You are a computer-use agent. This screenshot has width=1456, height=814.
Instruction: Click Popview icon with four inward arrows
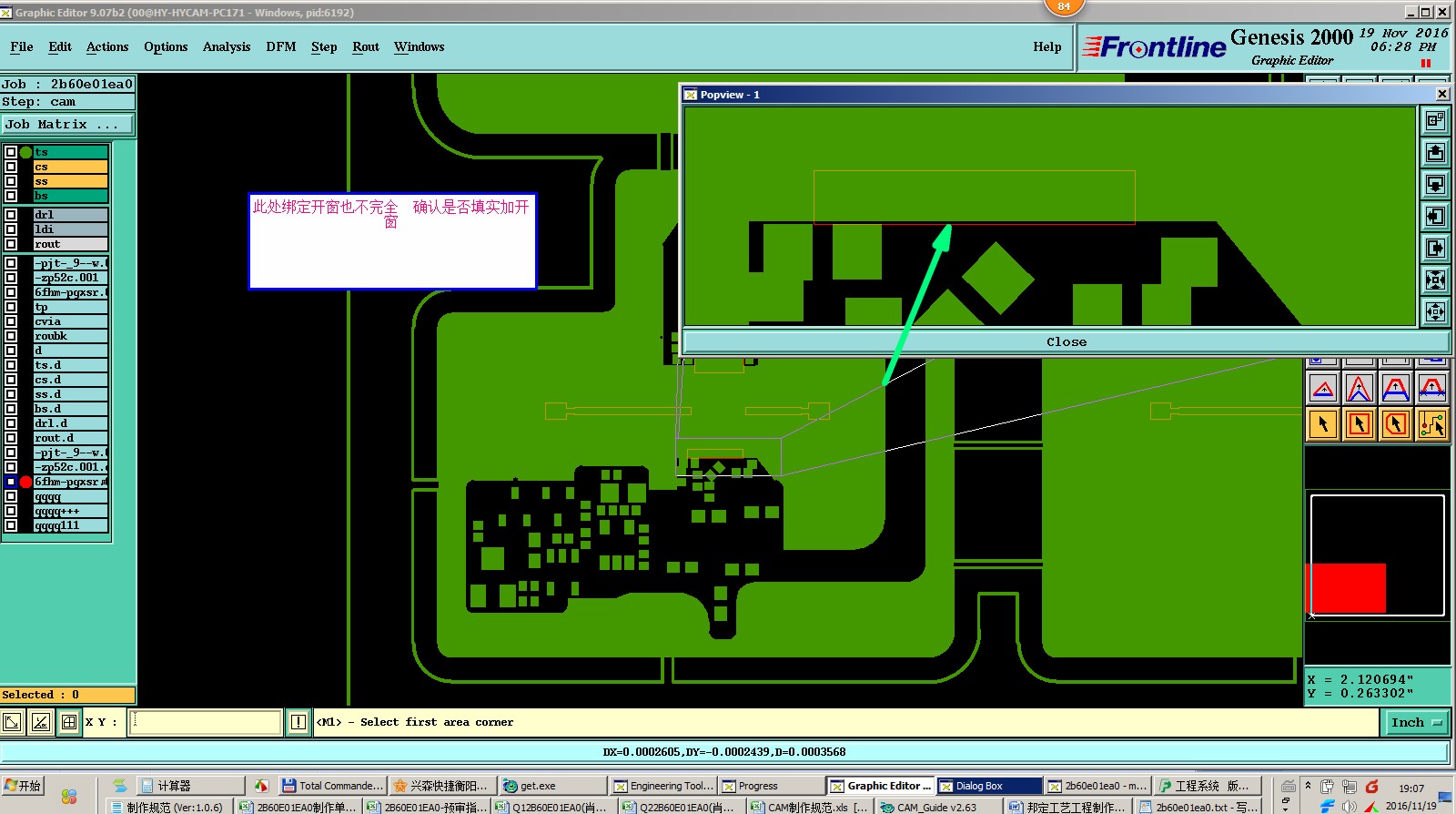1435,280
